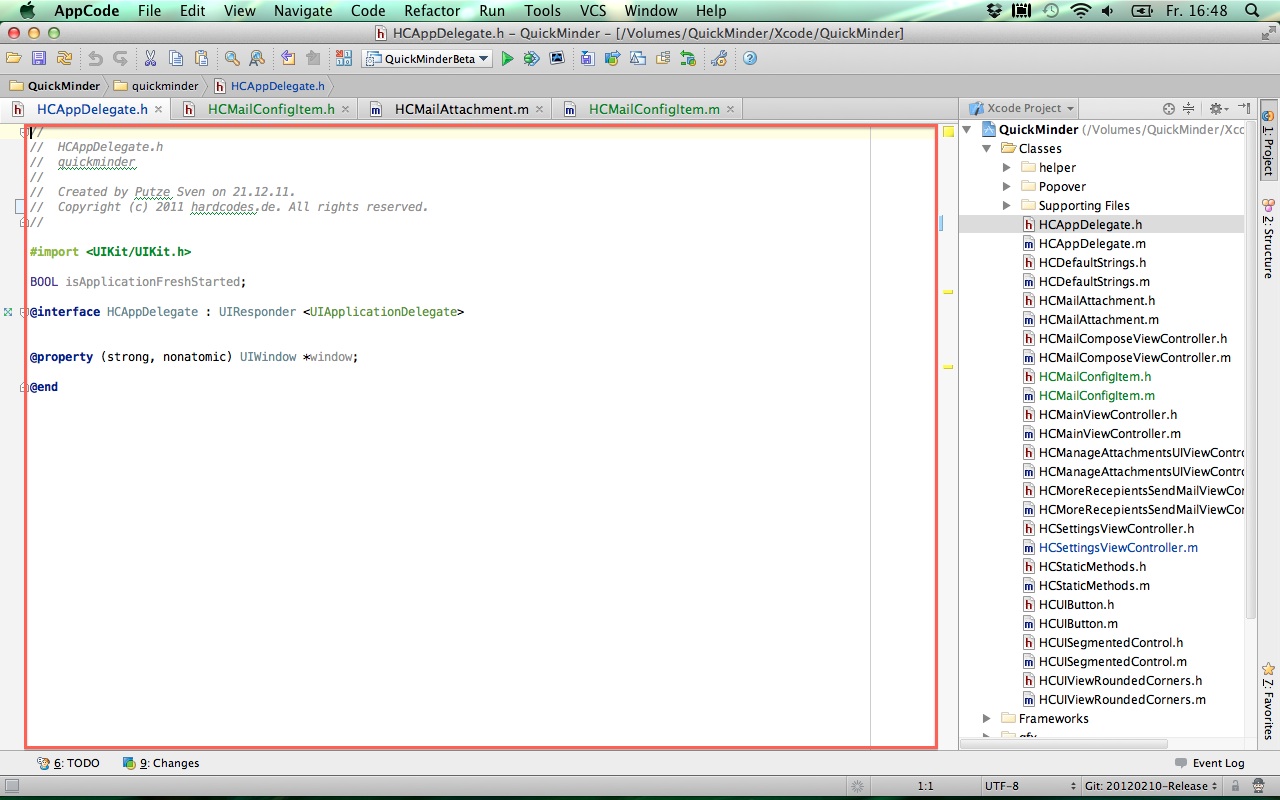Open the Refactor menu
The height and width of the screenshot is (800, 1280).
(x=432, y=11)
